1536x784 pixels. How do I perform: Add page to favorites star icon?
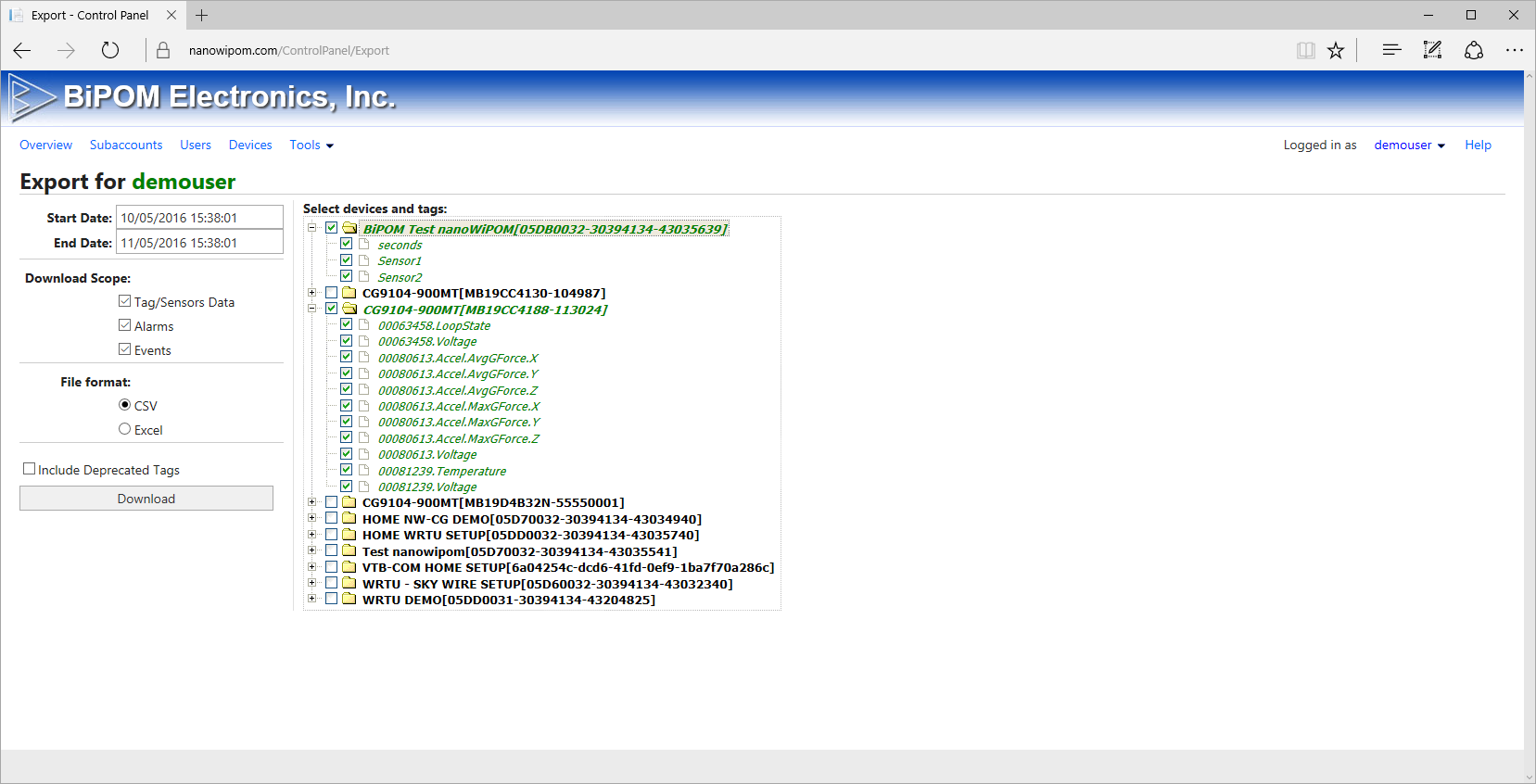tap(1336, 50)
